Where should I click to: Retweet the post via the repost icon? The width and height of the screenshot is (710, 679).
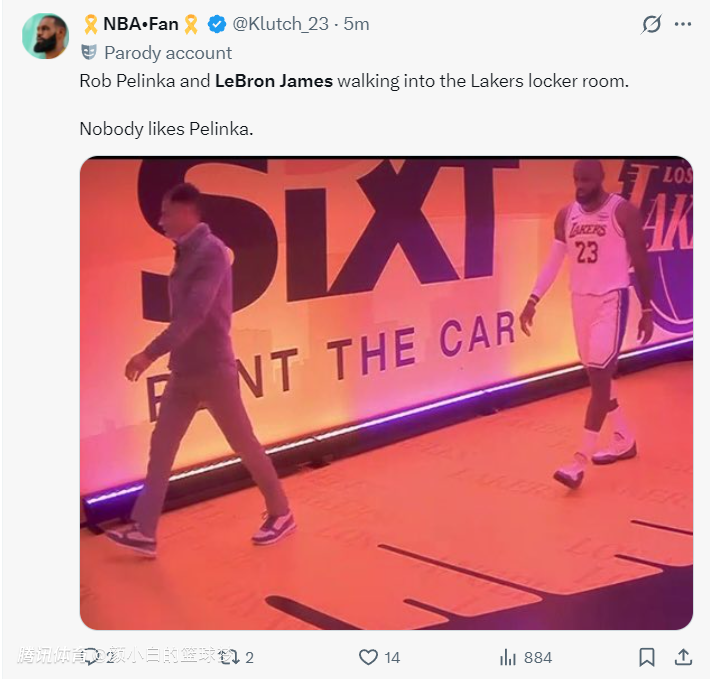pos(229,657)
